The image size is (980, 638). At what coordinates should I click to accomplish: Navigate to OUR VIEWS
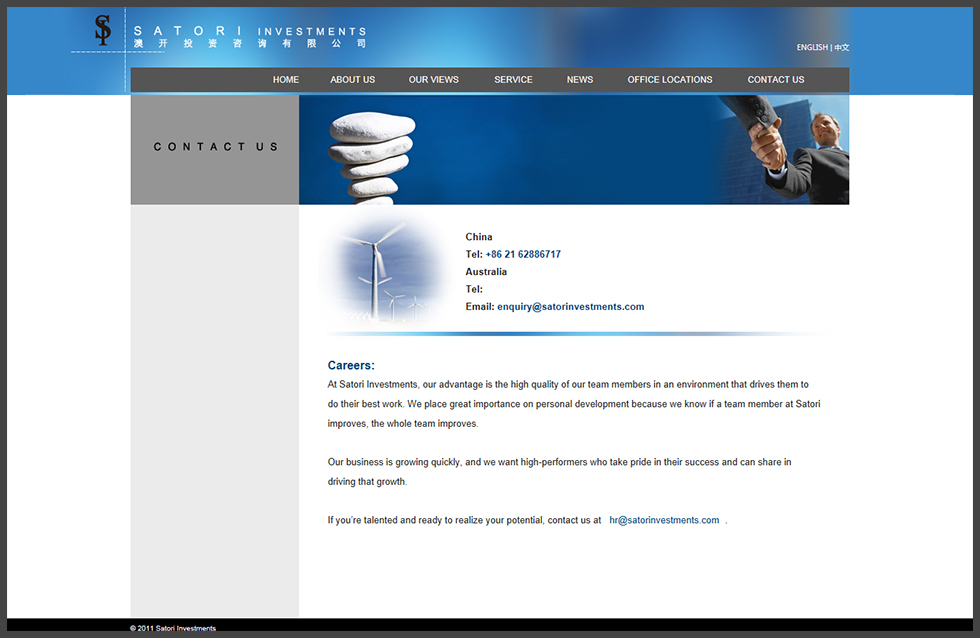pos(433,80)
